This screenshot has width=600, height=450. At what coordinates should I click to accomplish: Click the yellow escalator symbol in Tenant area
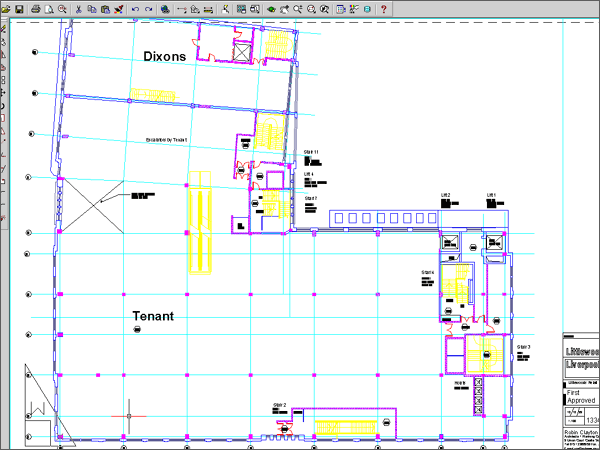(x=200, y=223)
